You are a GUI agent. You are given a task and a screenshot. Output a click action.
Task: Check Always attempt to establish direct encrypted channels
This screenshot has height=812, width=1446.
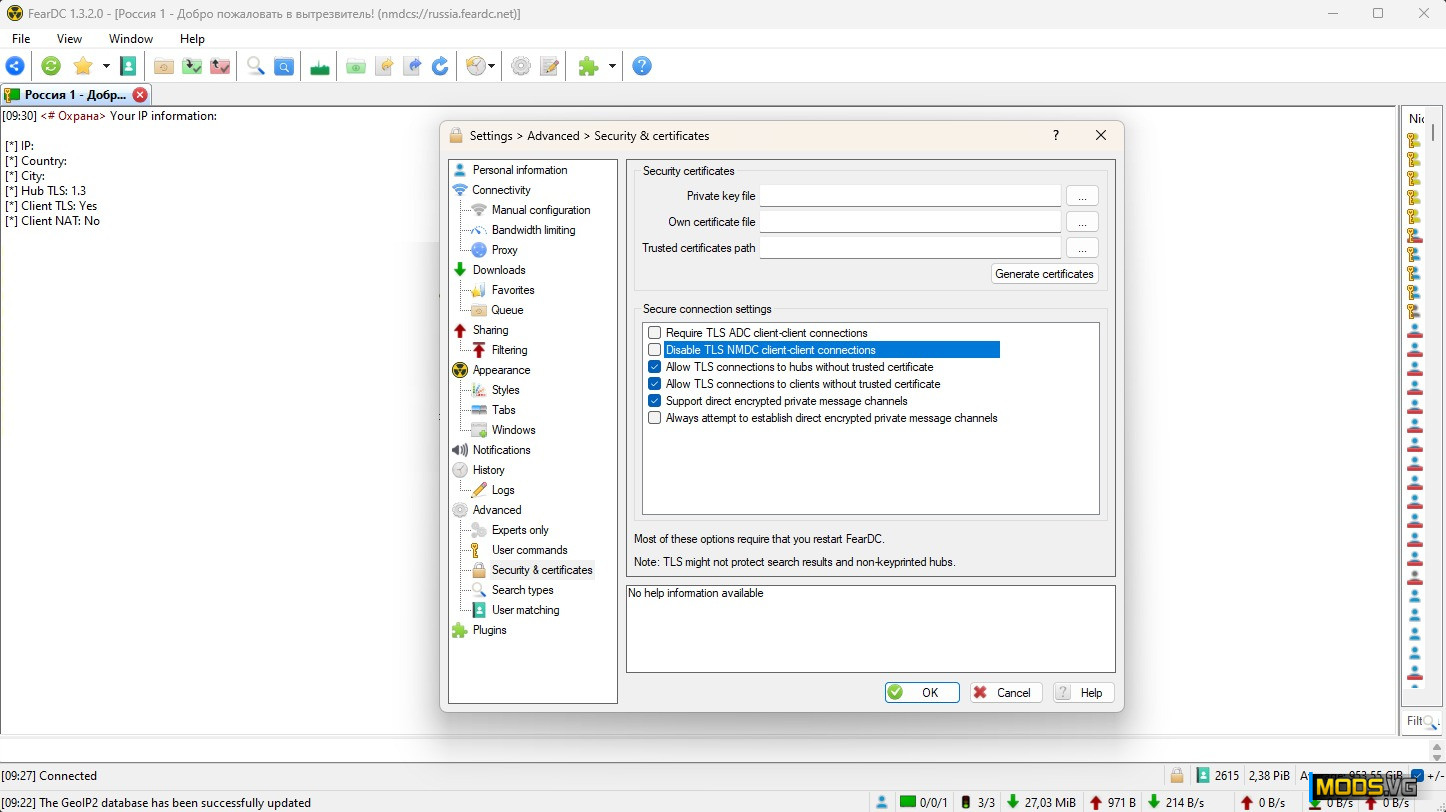[655, 418]
